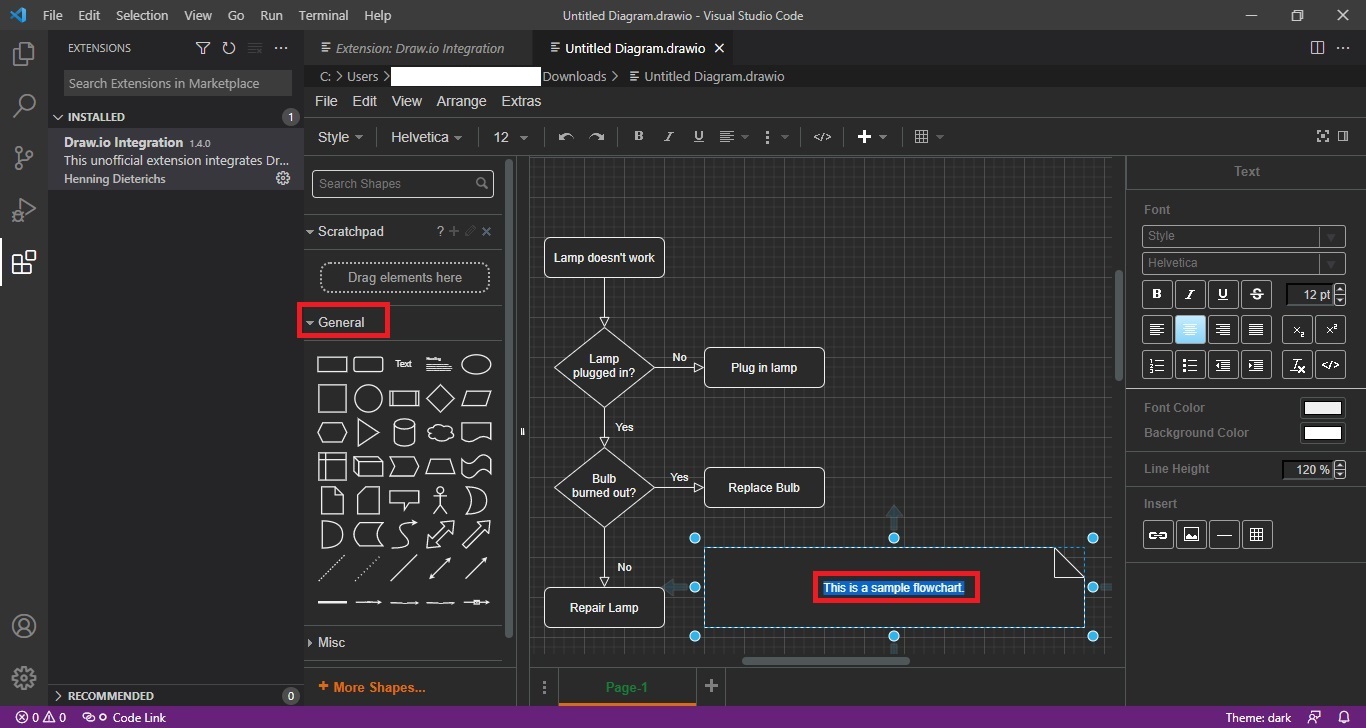Change the Font Color swatch
1366x728 pixels.
(1322, 407)
